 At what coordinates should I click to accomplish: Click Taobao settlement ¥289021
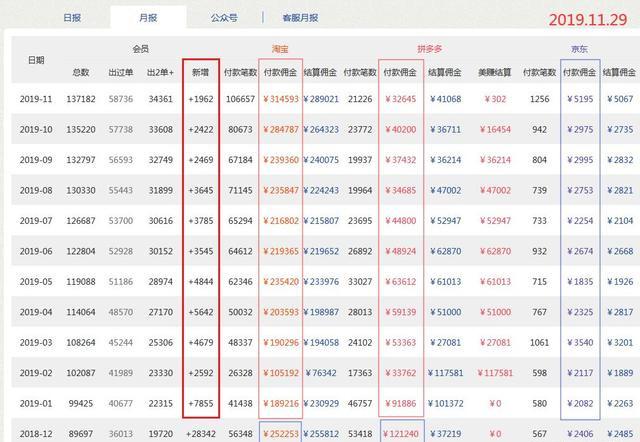click(x=321, y=99)
